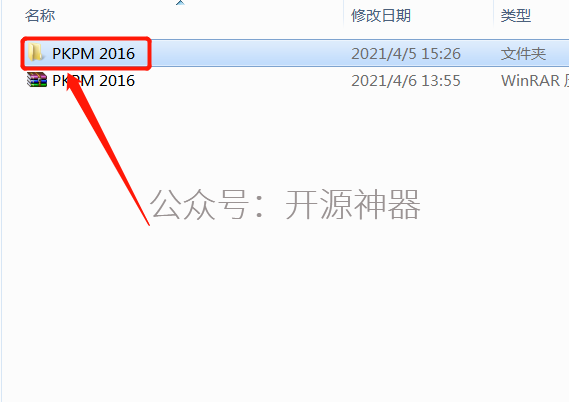Click divider between 名称 and 修改日期 headers
This screenshot has width=569, height=402.
344,14
